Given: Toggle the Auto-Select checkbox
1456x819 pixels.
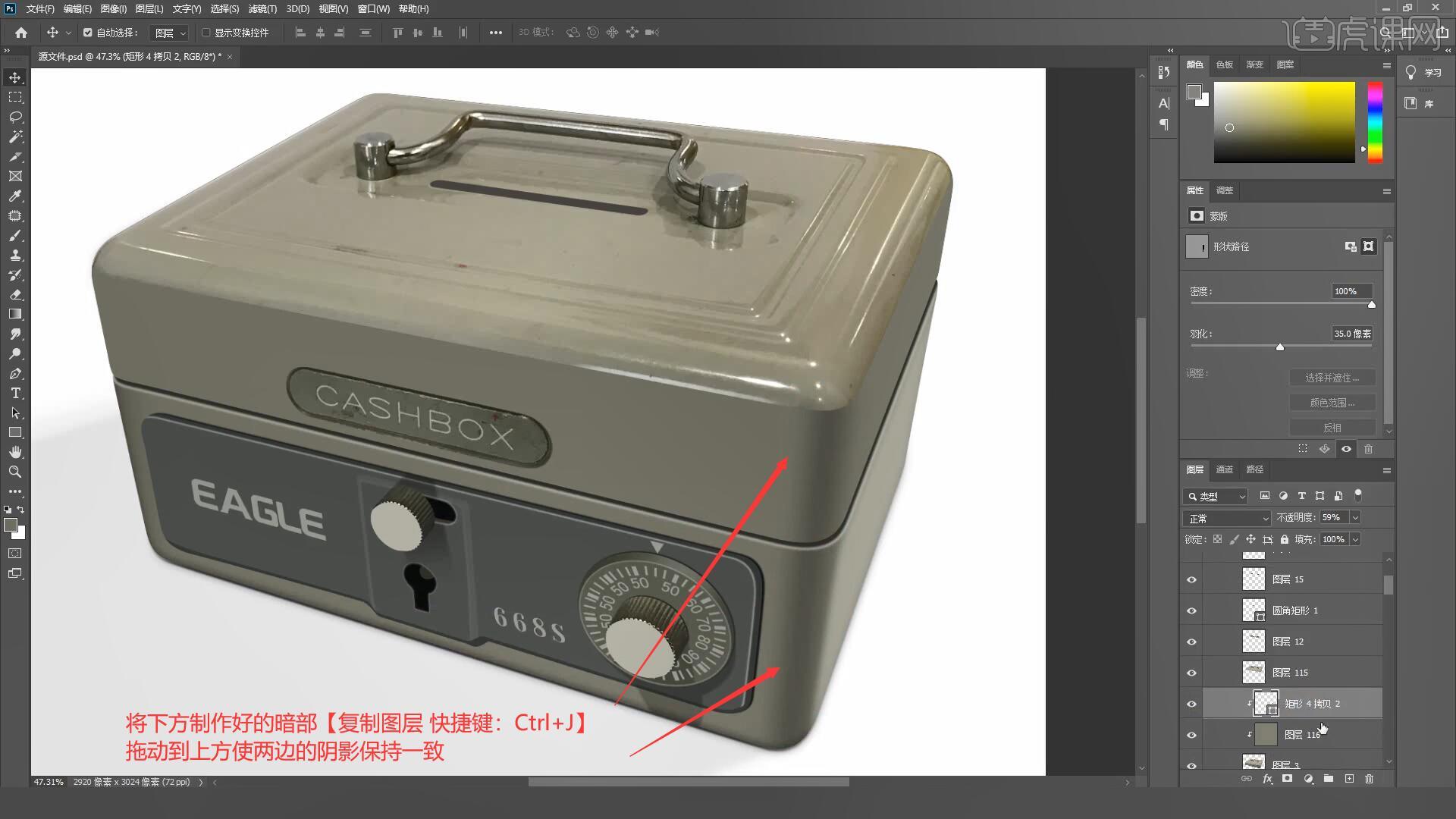Looking at the screenshot, I should point(88,33).
